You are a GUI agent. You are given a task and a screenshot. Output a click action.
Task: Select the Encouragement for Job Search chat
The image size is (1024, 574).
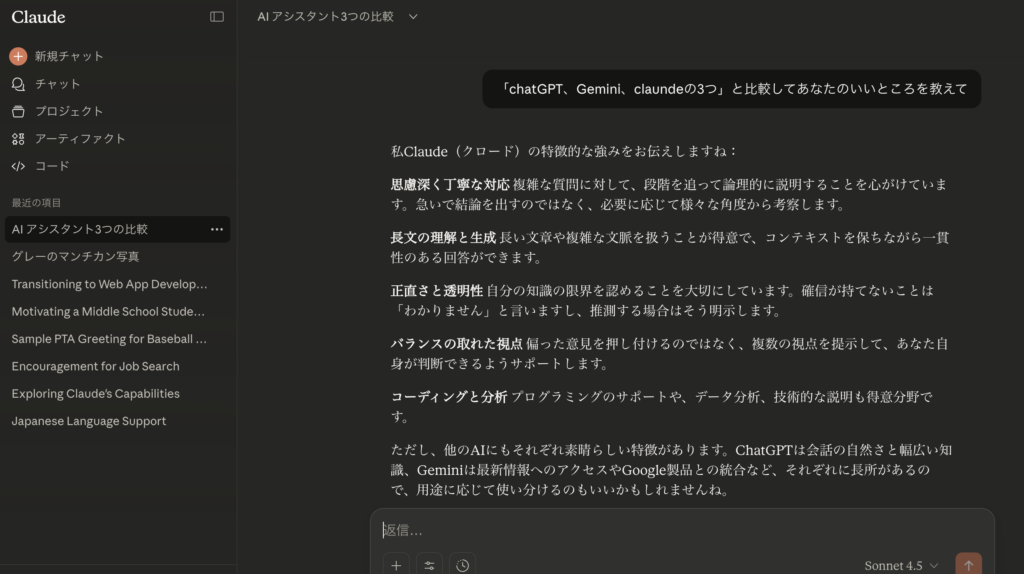pyautogui.click(x=95, y=366)
